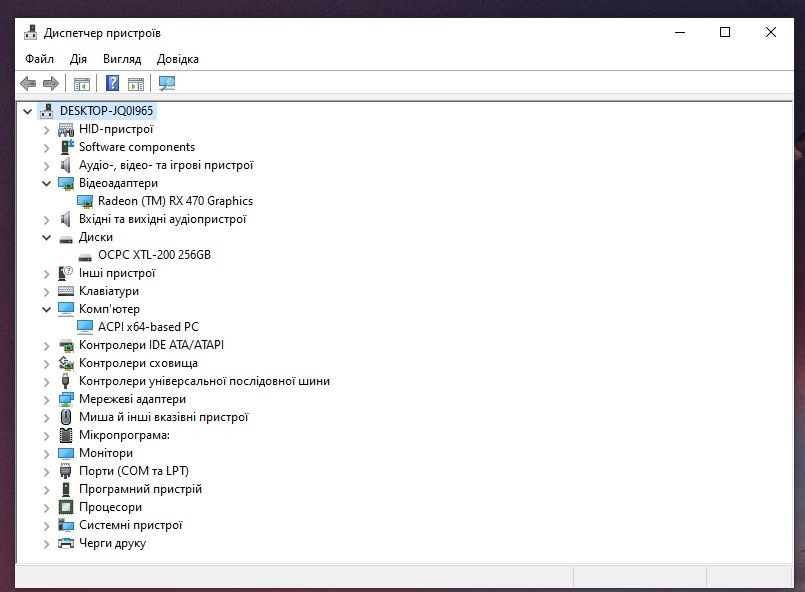The height and width of the screenshot is (592, 805).
Task: Click the OCPC XTL-200 disk icon
Action: (85, 257)
